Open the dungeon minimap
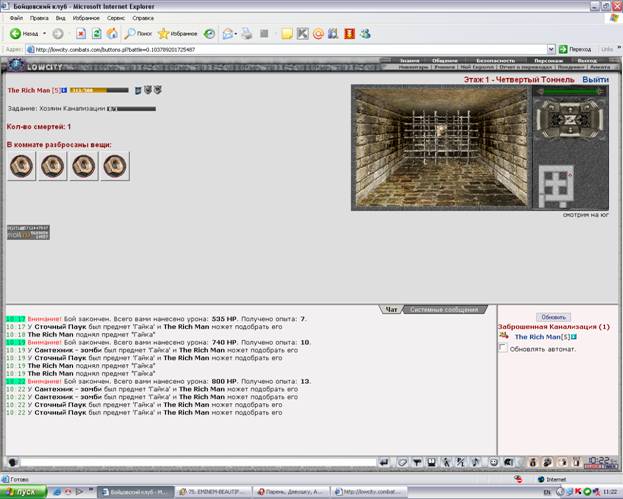The height and width of the screenshot is (499, 623). (x=556, y=186)
